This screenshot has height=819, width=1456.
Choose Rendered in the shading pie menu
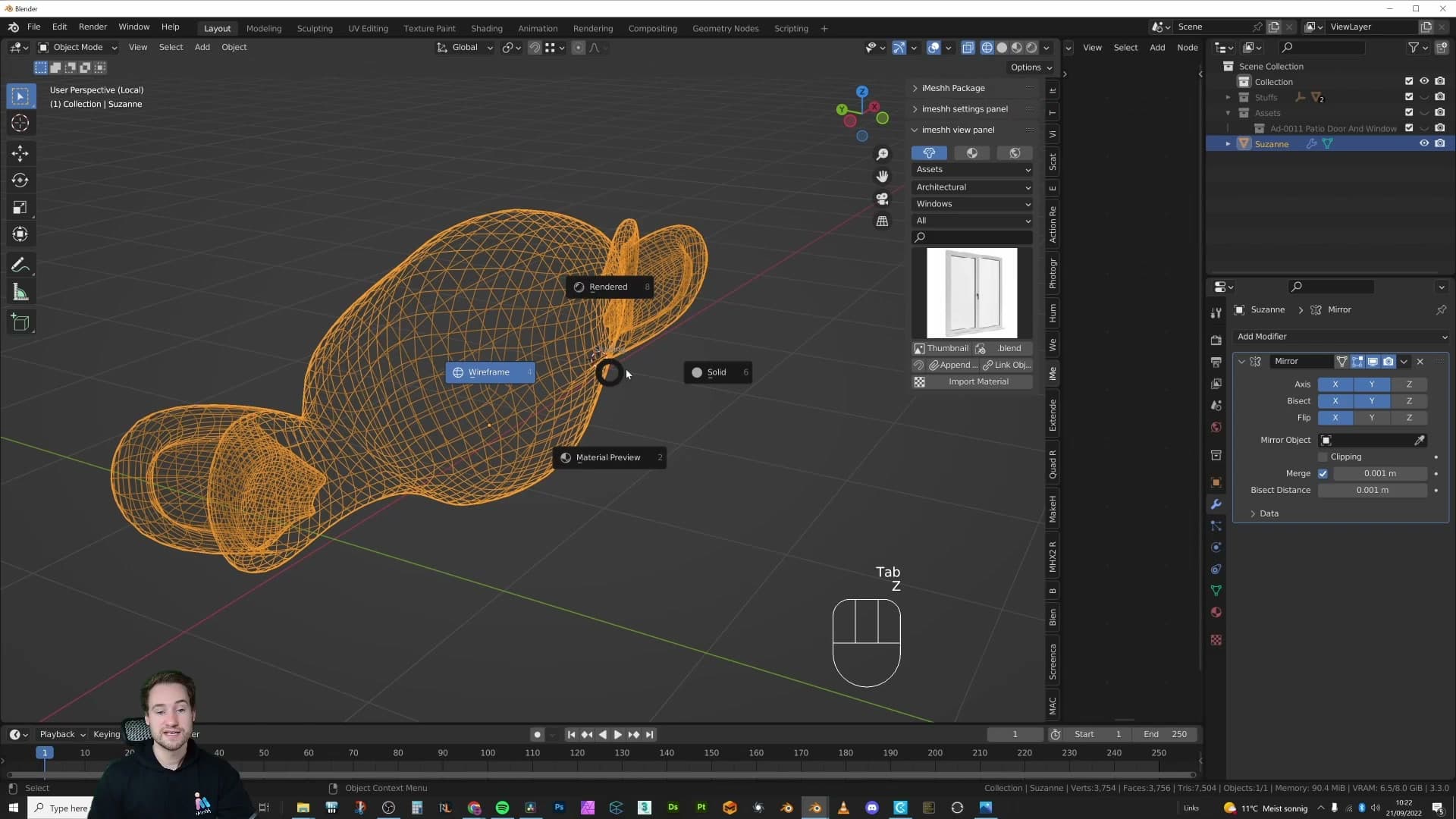pyautogui.click(x=610, y=287)
